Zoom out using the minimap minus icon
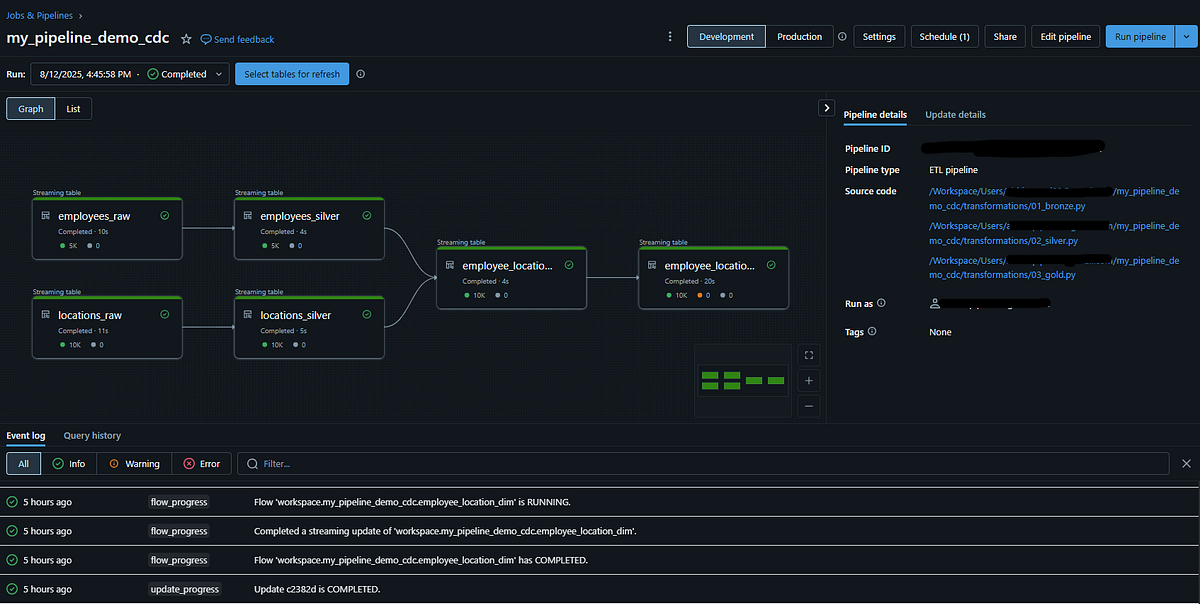Image resolution: width=1200 pixels, height=604 pixels. point(809,406)
